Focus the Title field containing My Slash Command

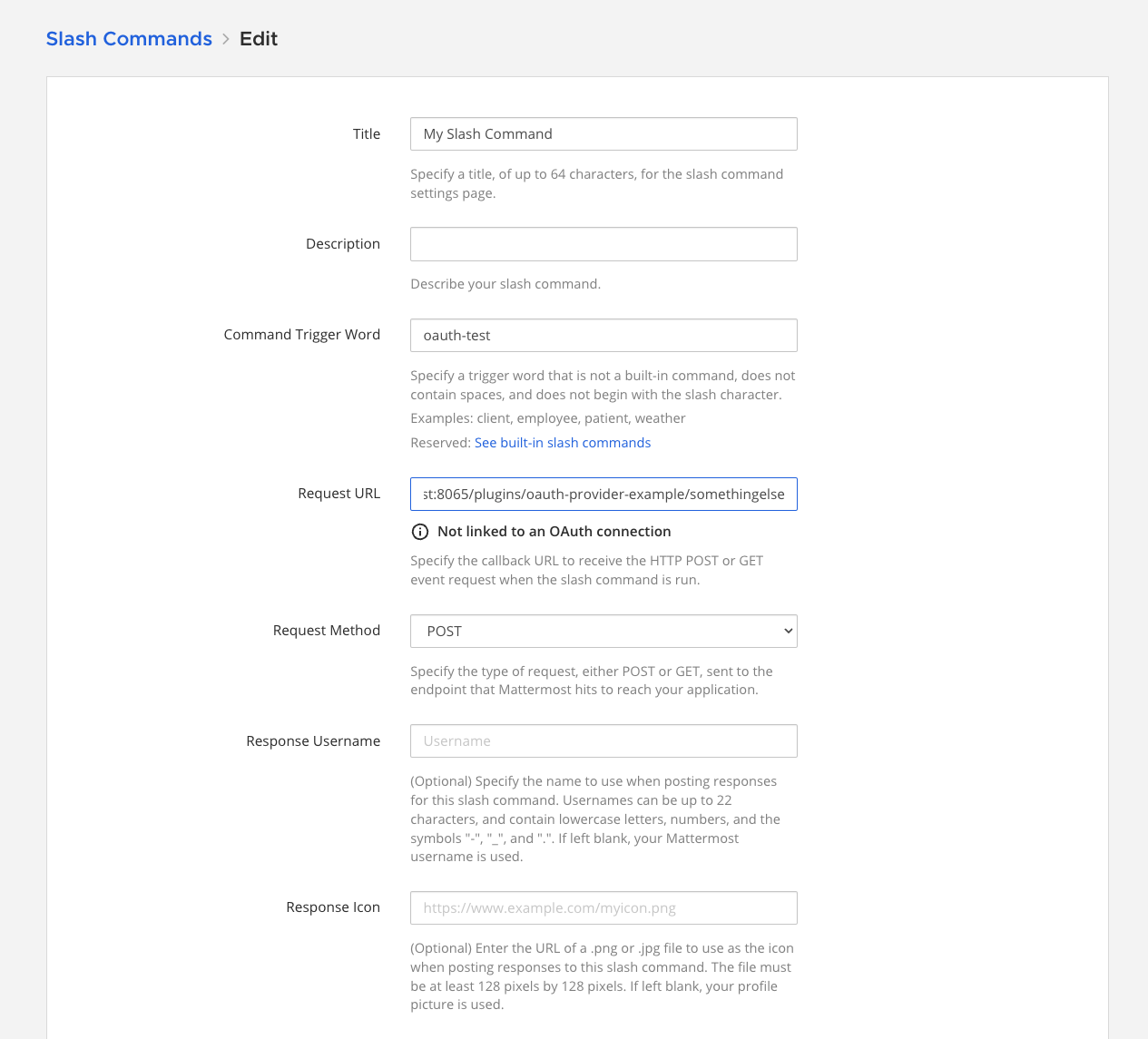coord(603,134)
